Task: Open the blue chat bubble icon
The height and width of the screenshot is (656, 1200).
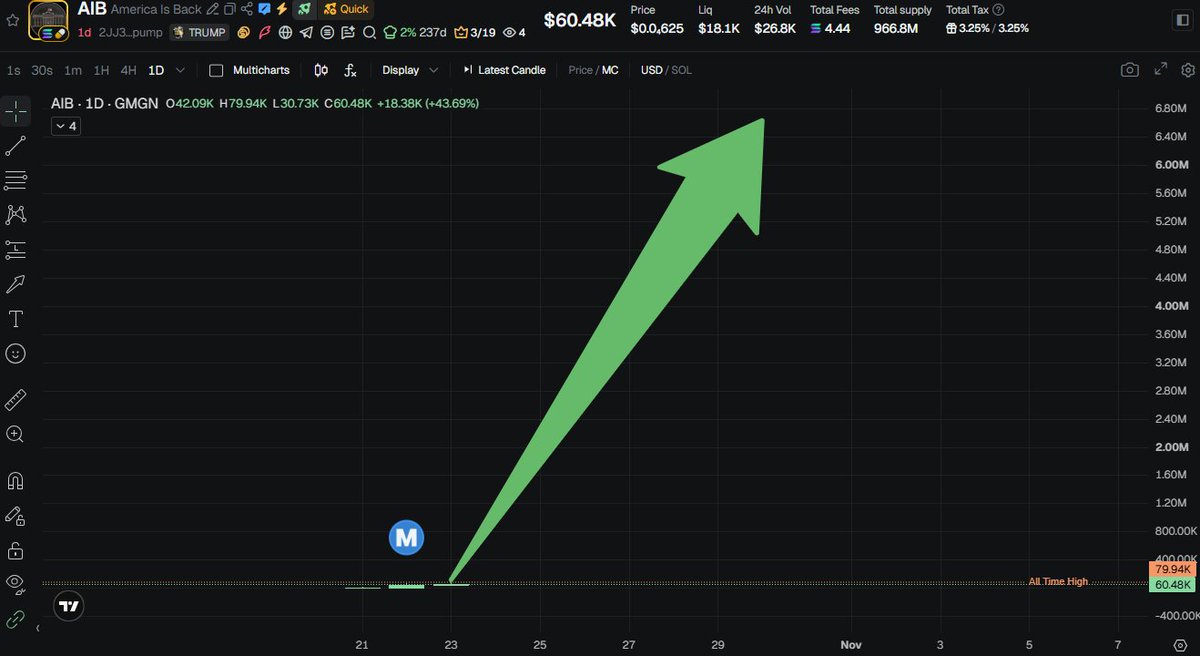Action: pyautogui.click(x=264, y=9)
